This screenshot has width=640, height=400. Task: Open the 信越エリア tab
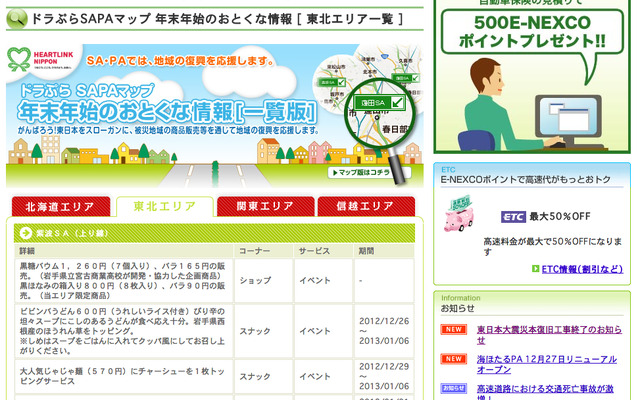coord(366,207)
